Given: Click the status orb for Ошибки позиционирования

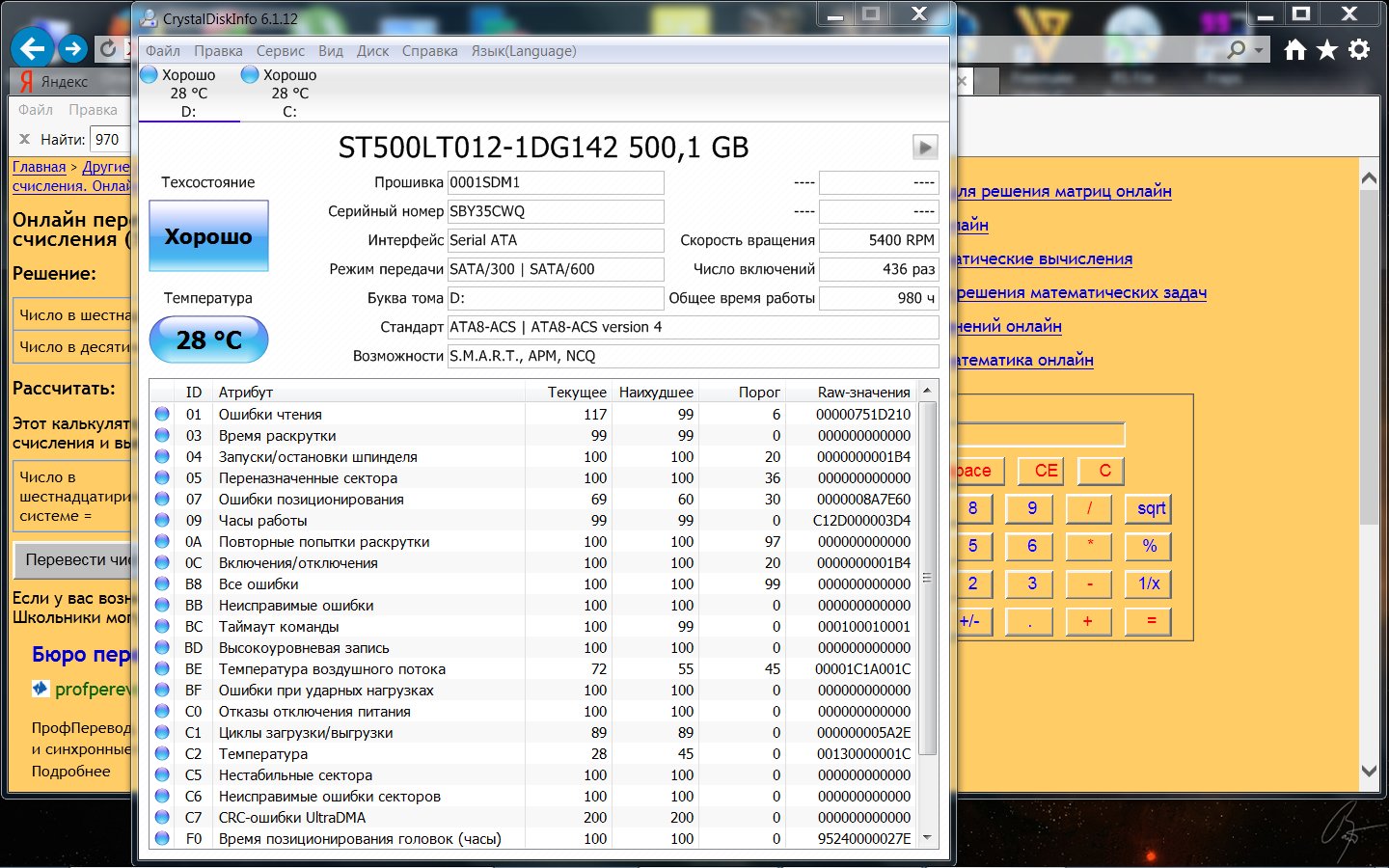Looking at the screenshot, I should [162, 499].
